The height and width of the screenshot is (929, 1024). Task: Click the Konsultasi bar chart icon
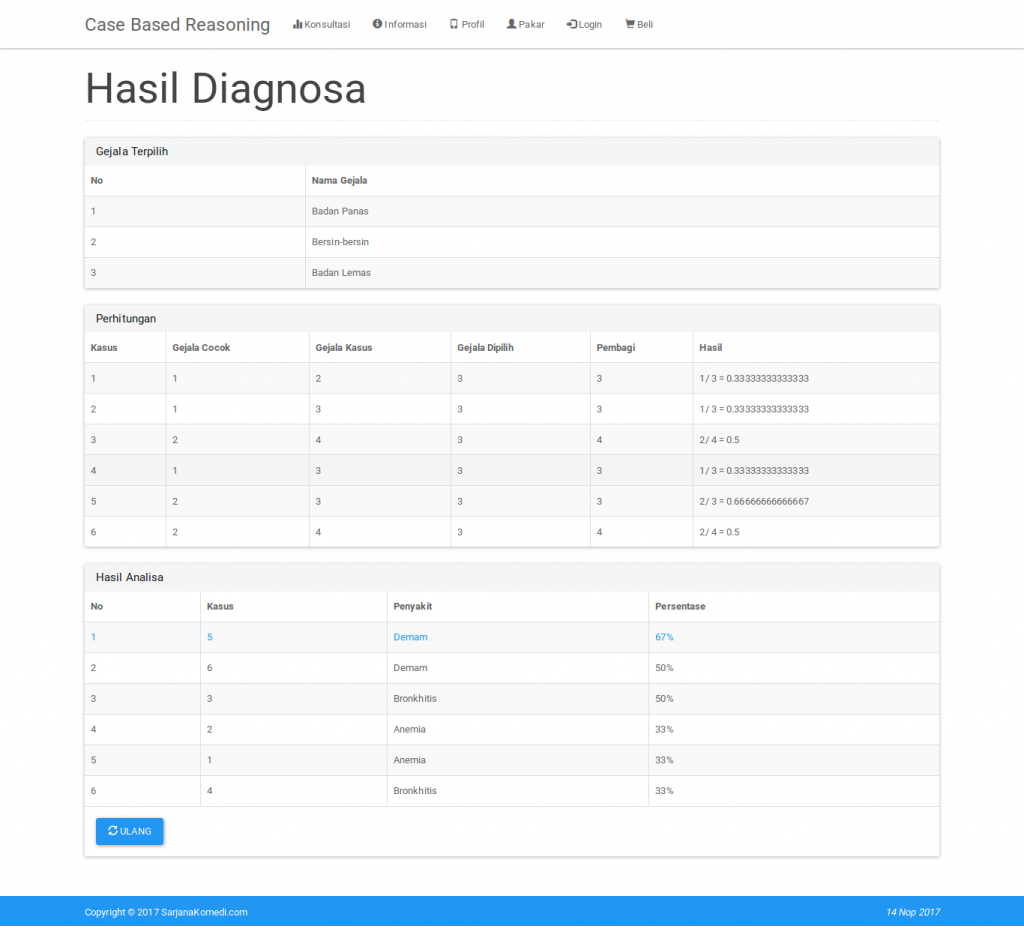click(x=297, y=24)
